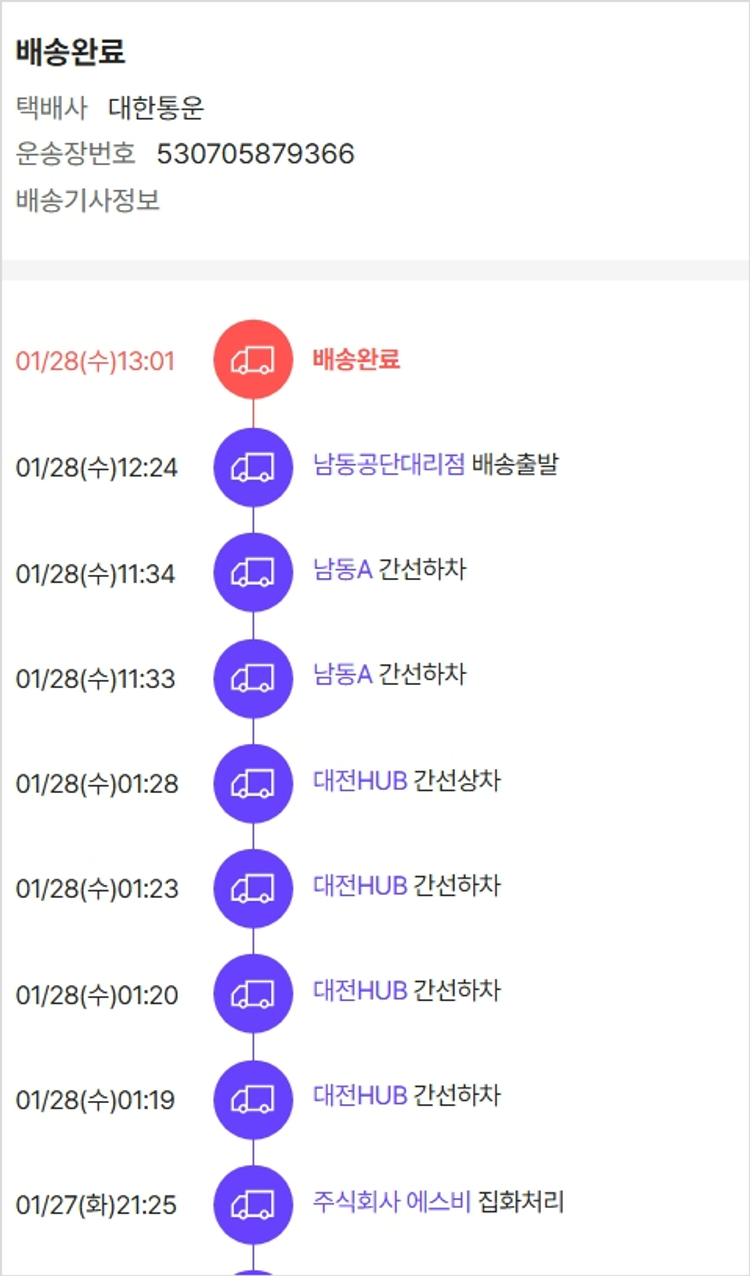Screen dimensions: 750x1276
Task: View 배송기사정보 delivery driver info
Action: pos(88,201)
